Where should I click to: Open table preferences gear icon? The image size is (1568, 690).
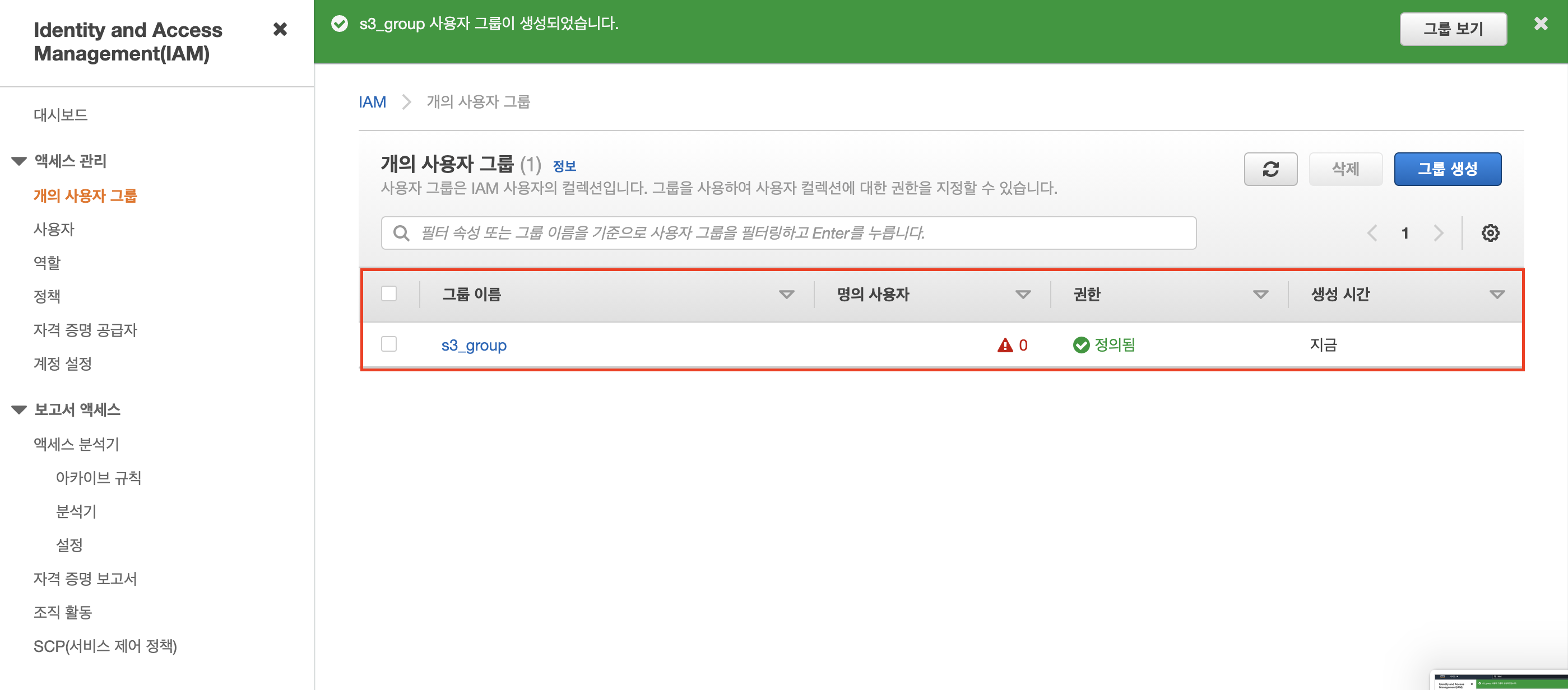coord(1490,233)
